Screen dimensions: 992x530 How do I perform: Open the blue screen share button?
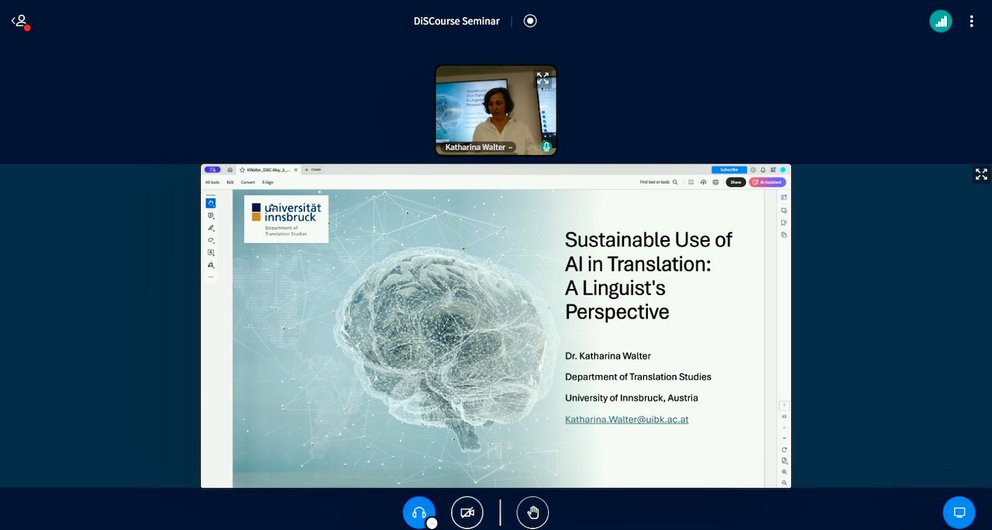[x=958, y=512]
